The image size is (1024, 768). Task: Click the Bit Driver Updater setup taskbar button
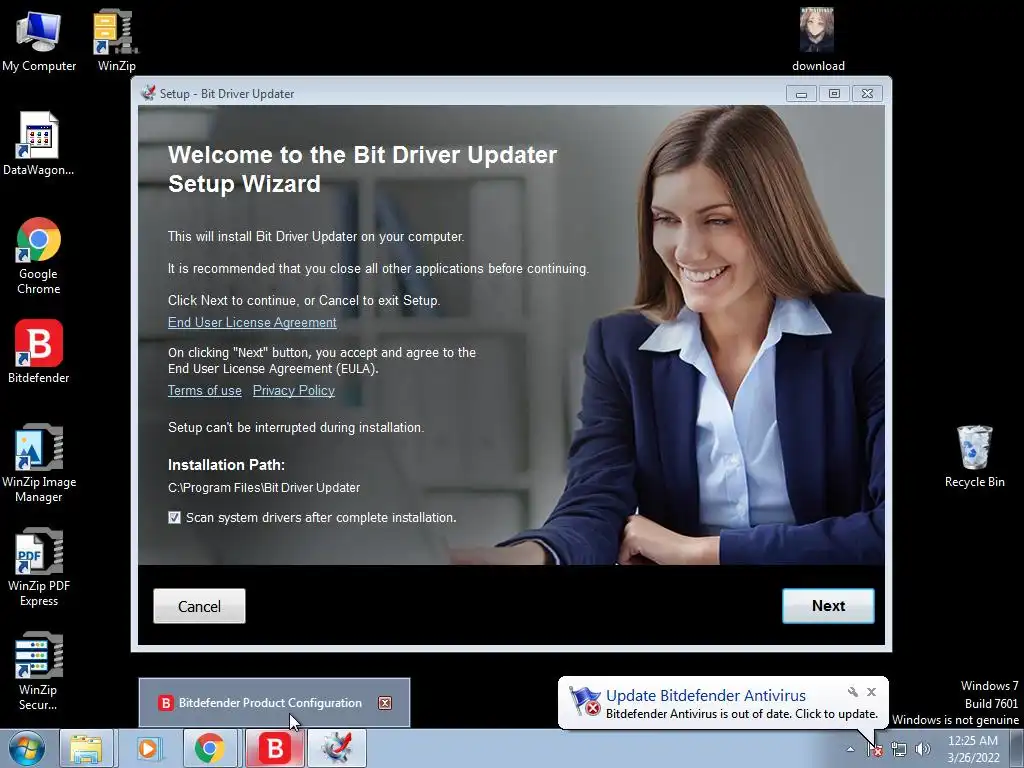(x=336, y=748)
